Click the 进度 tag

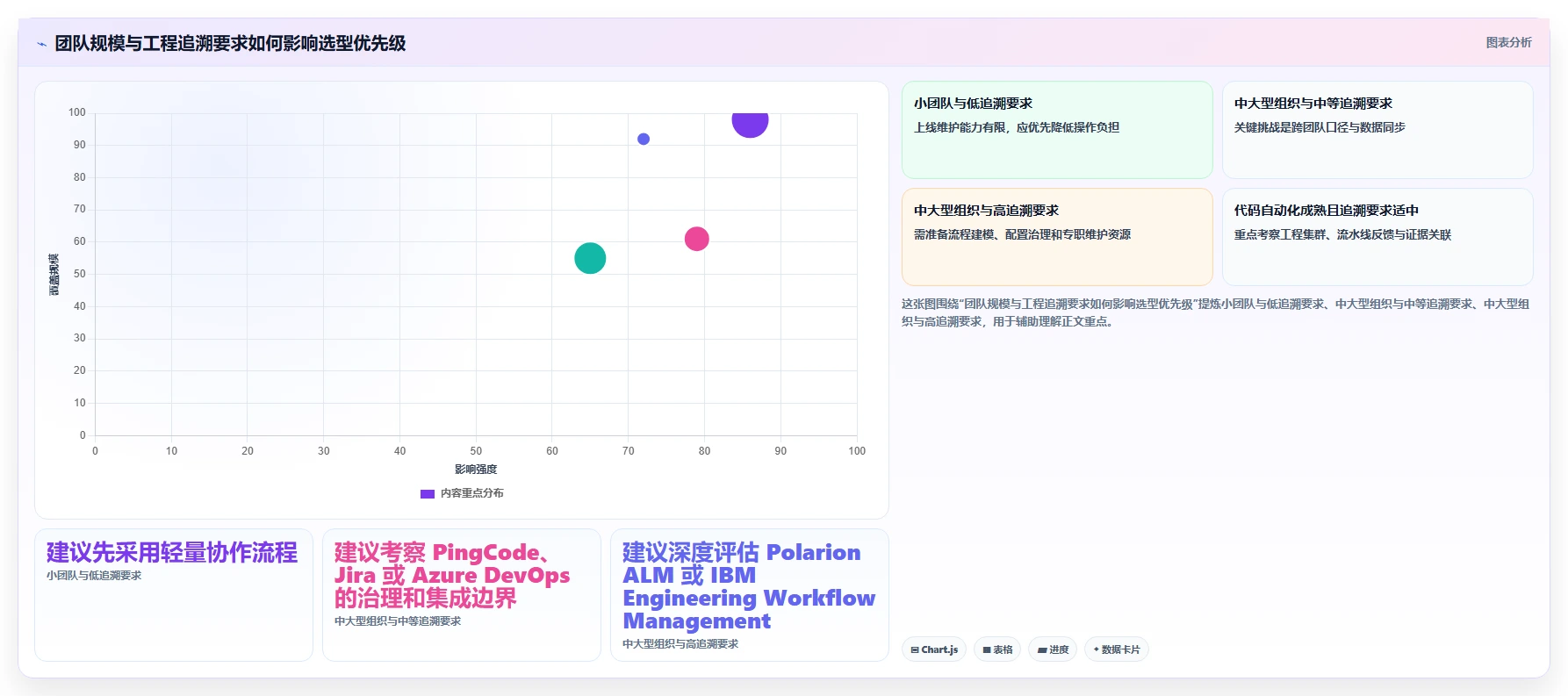1053,649
